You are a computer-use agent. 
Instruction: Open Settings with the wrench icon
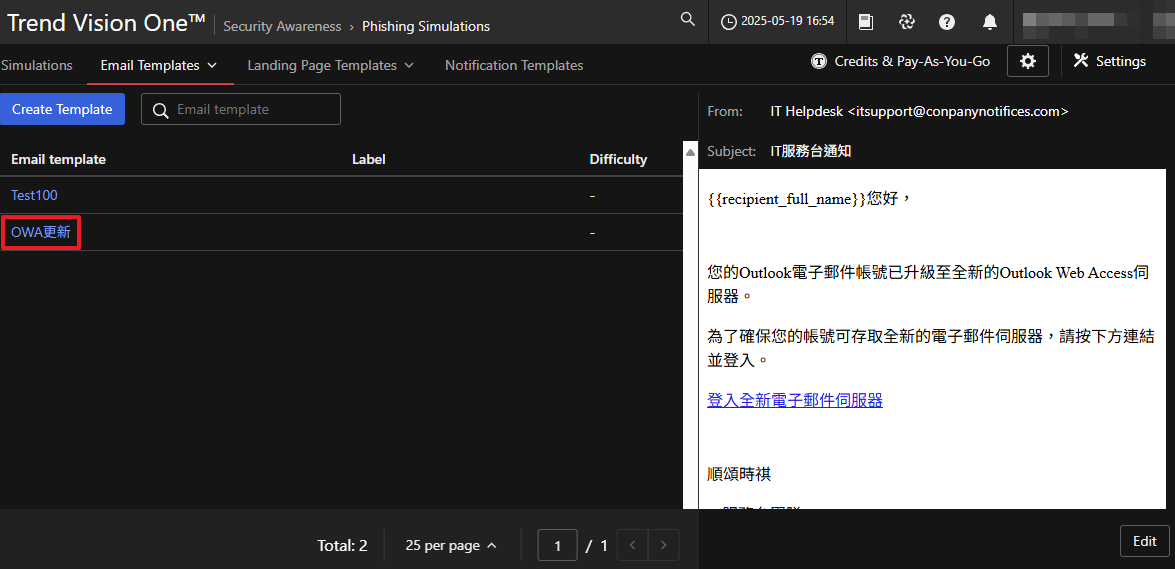(x=1109, y=61)
